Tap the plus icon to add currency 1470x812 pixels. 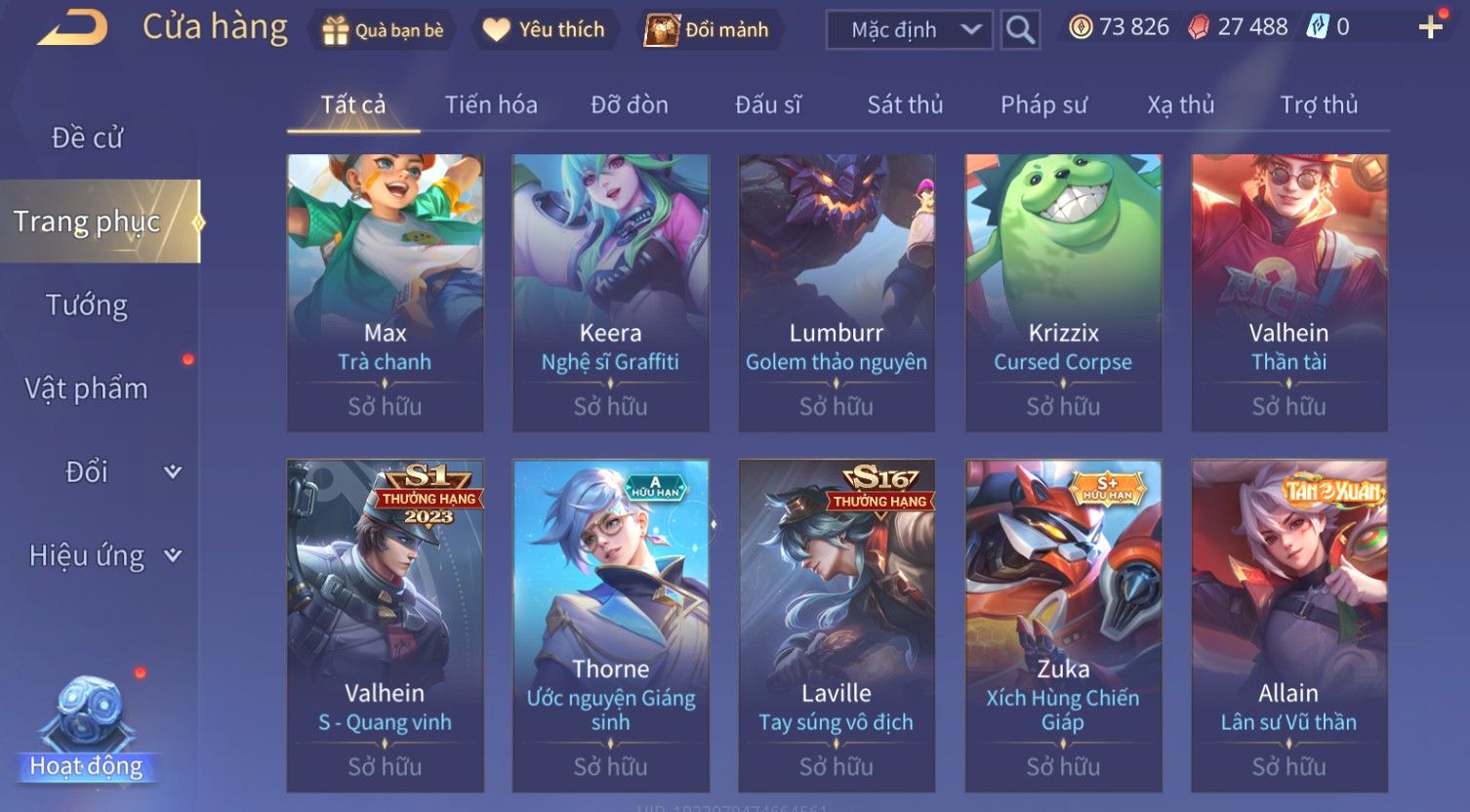(x=1430, y=27)
